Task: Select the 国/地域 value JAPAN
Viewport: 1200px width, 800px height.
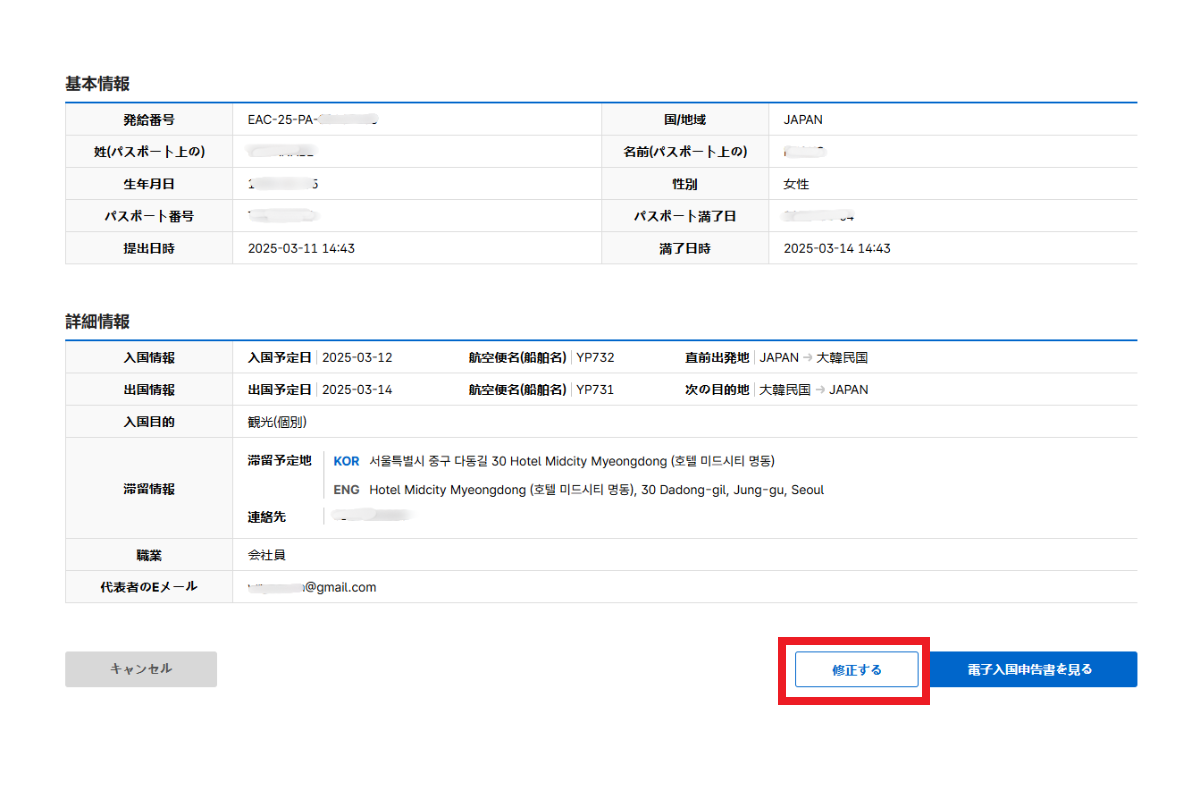Action: pyautogui.click(x=803, y=120)
